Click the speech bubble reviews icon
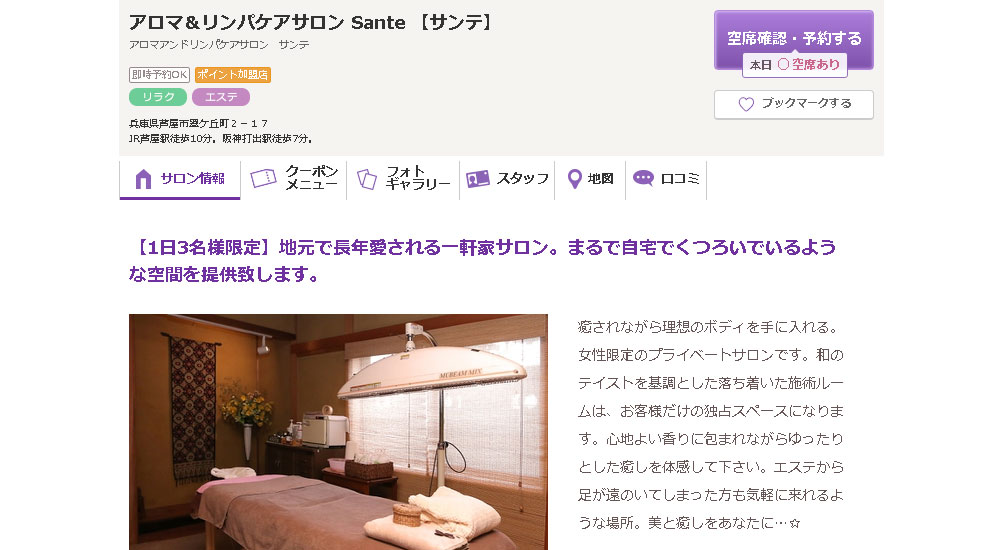This screenshot has height=550, width=1000. coord(643,178)
